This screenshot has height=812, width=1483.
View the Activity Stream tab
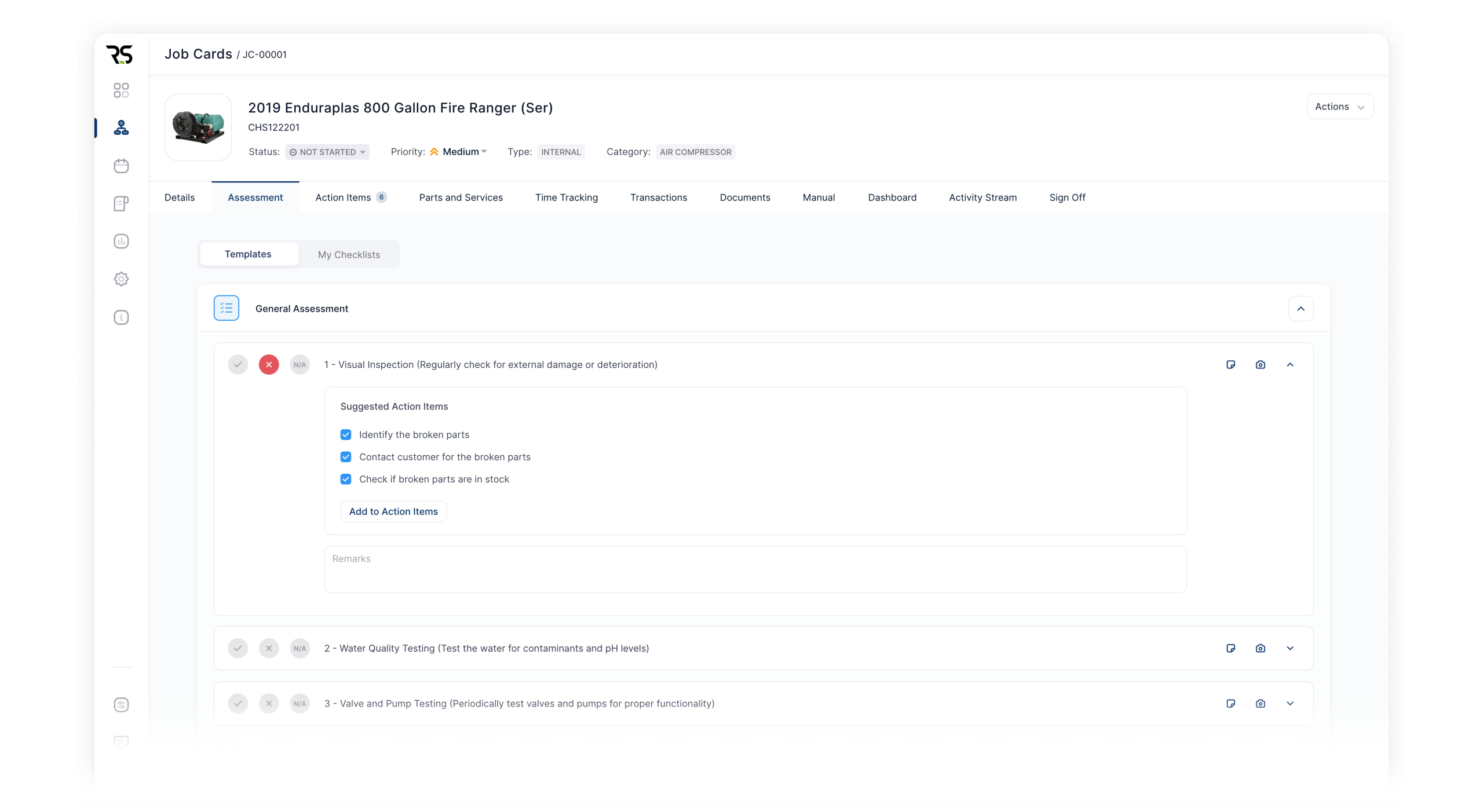point(982,197)
